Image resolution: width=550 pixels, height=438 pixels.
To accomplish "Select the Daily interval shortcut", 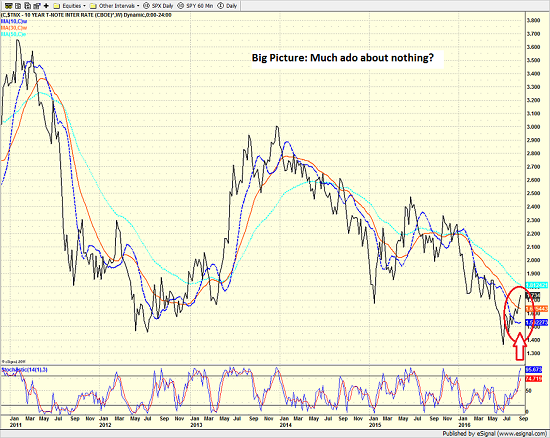I will click(227, 6).
